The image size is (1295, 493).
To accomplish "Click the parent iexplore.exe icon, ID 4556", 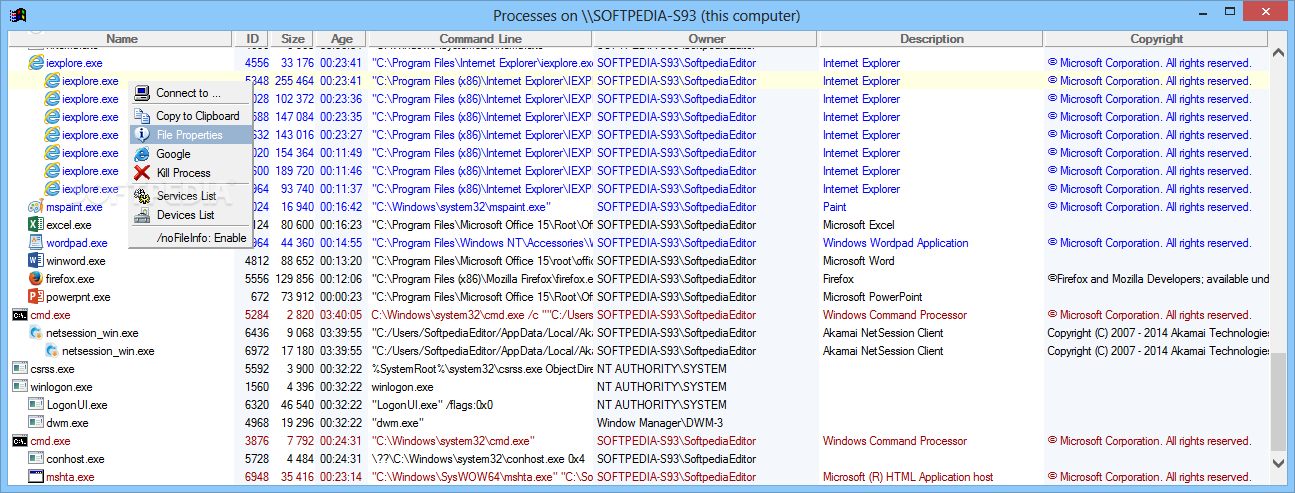I will coord(36,63).
